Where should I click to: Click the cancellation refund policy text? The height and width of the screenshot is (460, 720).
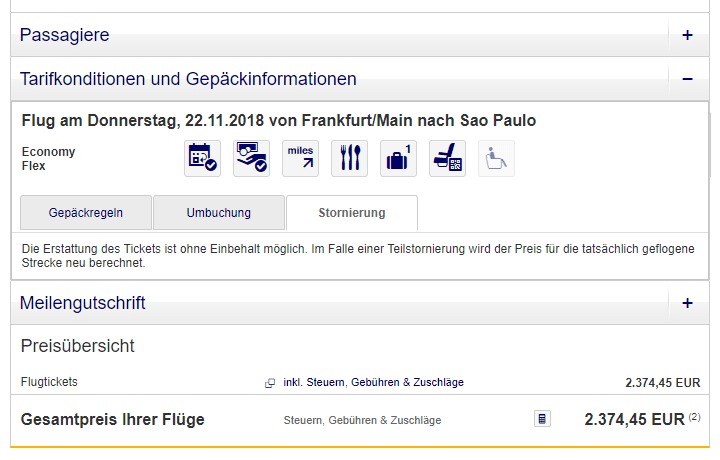coord(358,256)
